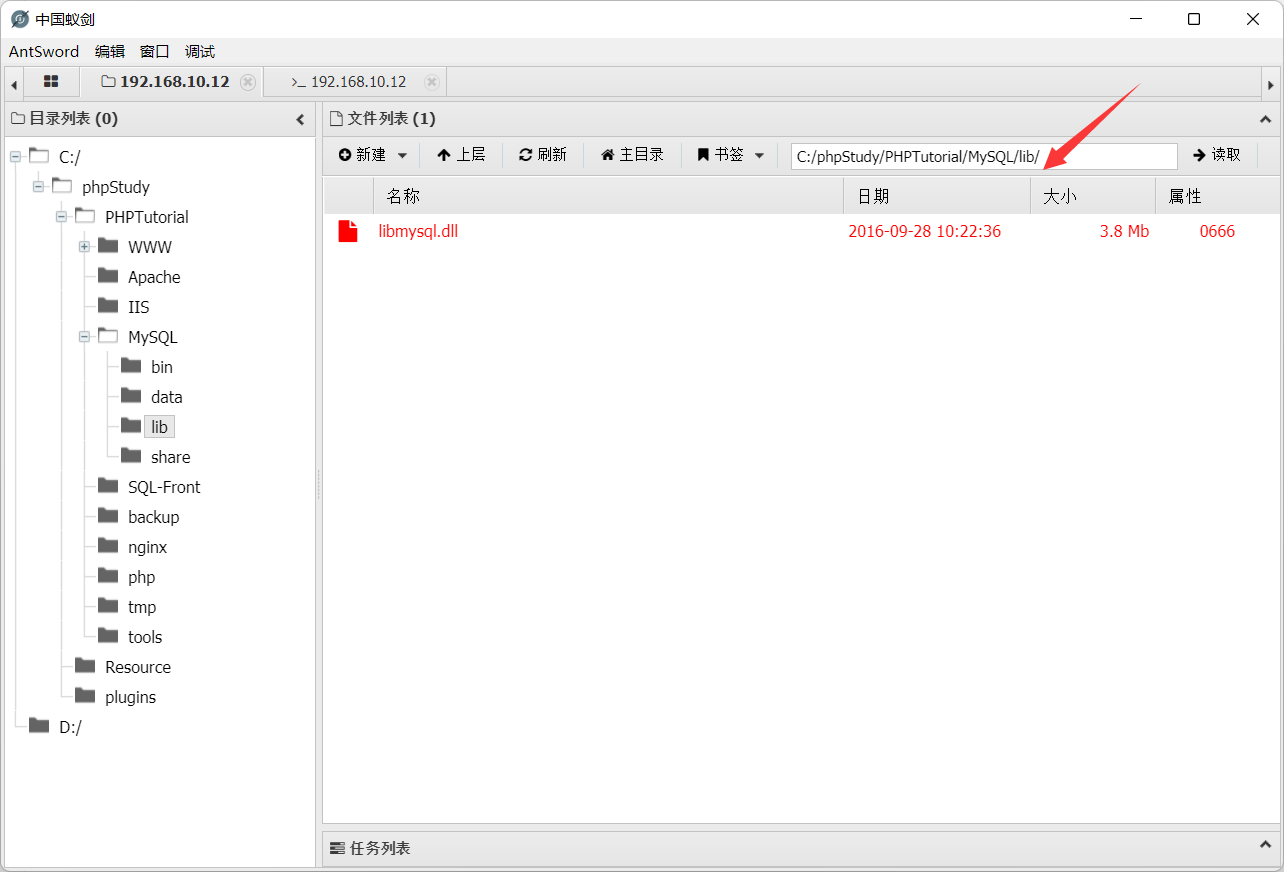
Task: Click the date 2016-09-28 10:22:36
Action: [x=925, y=231]
